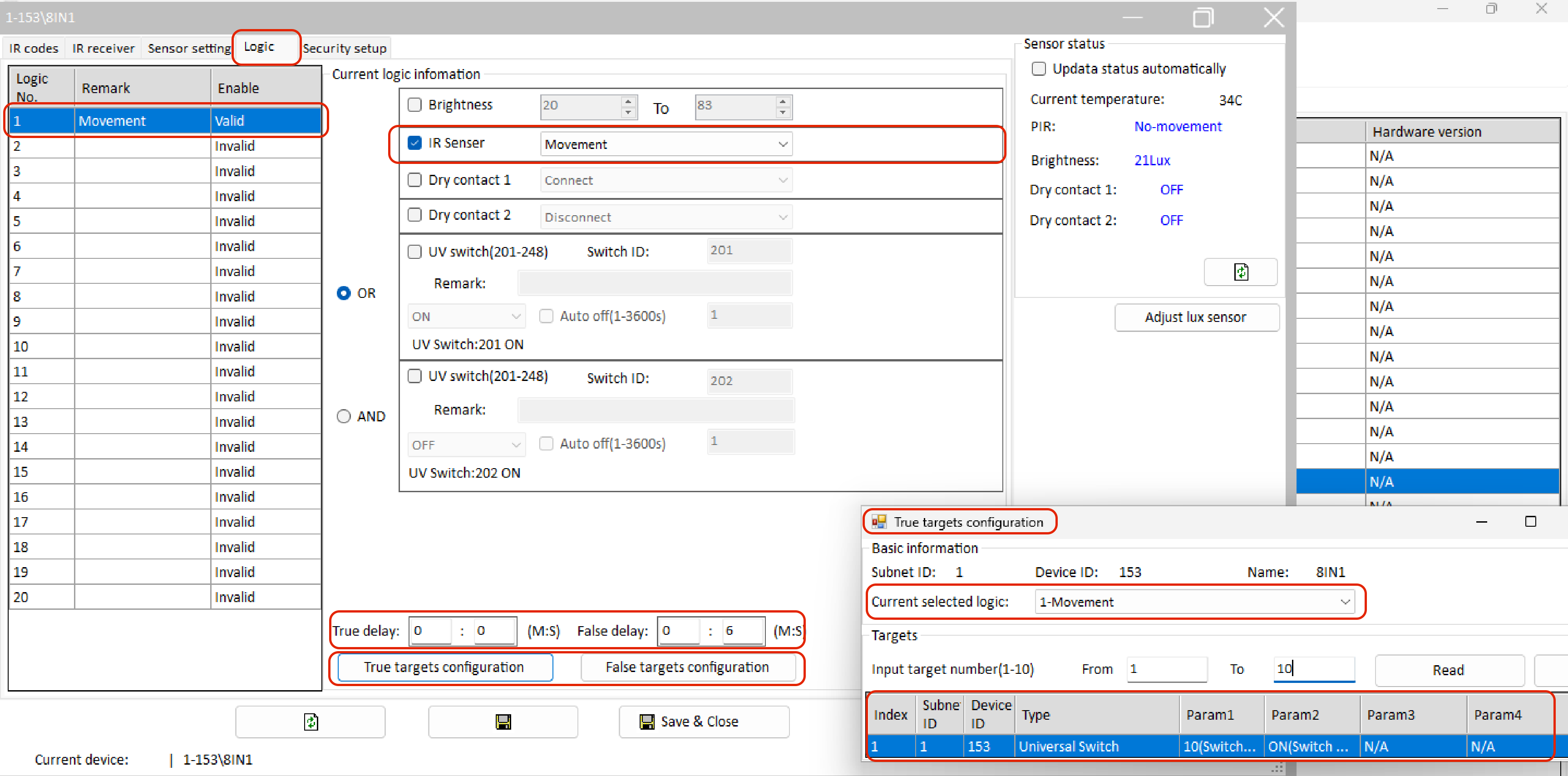Viewport: 1568px width, 776px height.
Task: Enable the Brightness condition checkbox
Action: click(x=414, y=105)
